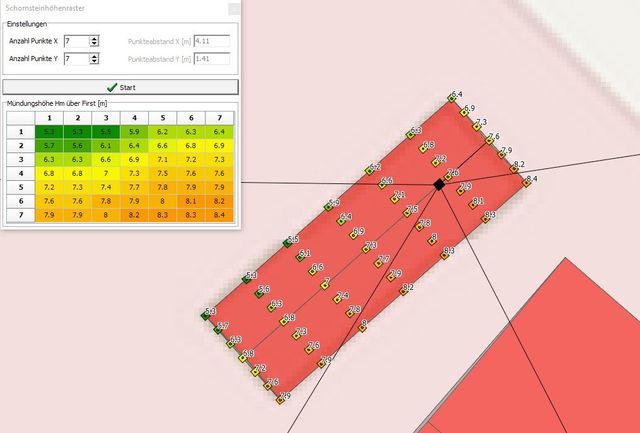
Task: Click map grid marker labeled 5.6
Action: 259,293
